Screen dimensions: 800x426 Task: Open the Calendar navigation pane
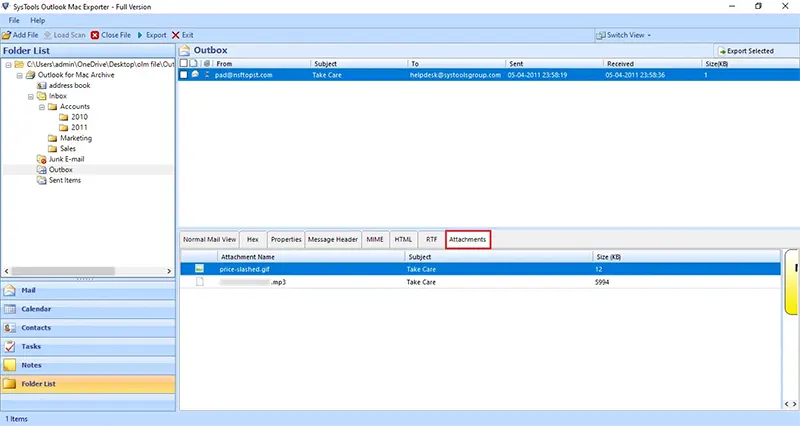[88, 309]
